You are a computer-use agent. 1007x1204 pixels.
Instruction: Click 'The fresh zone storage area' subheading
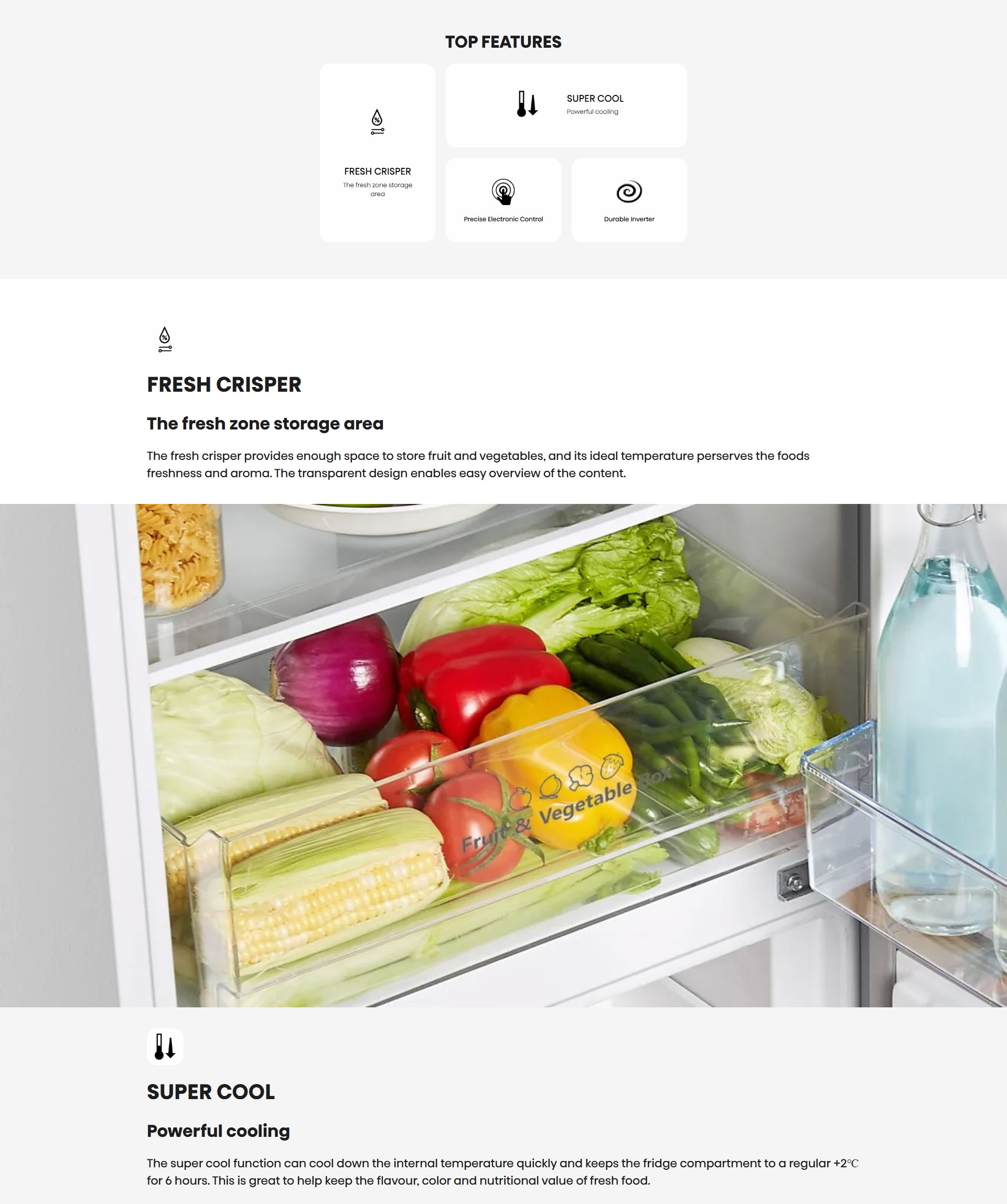265,424
